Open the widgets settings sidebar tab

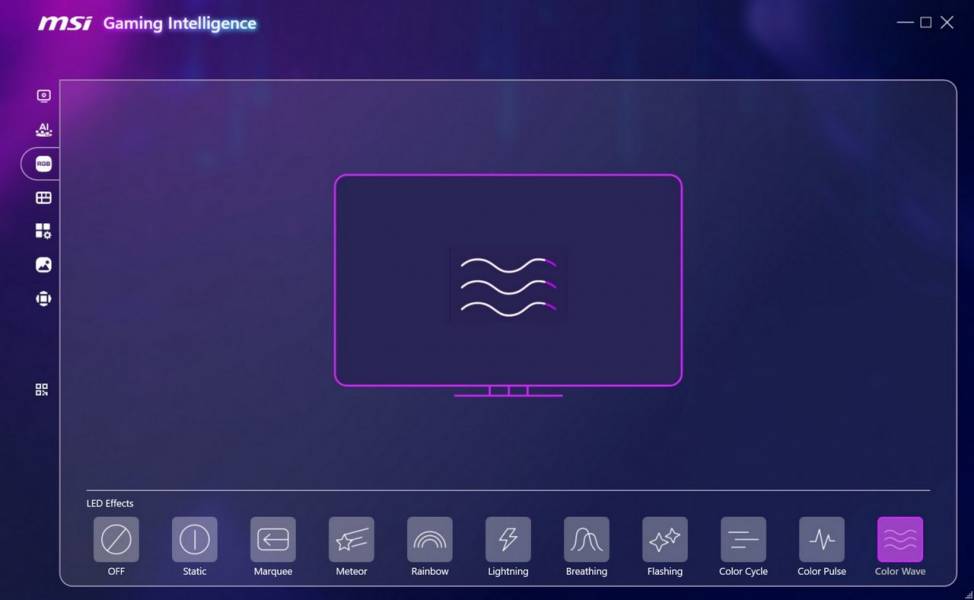tap(43, 231)
